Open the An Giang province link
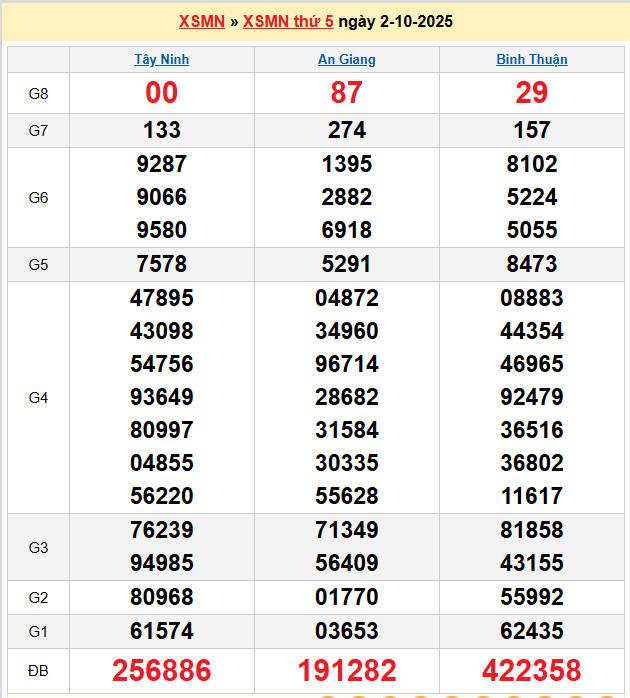The width and height of the screenshot is (630, 698). (x=347, y=59)
